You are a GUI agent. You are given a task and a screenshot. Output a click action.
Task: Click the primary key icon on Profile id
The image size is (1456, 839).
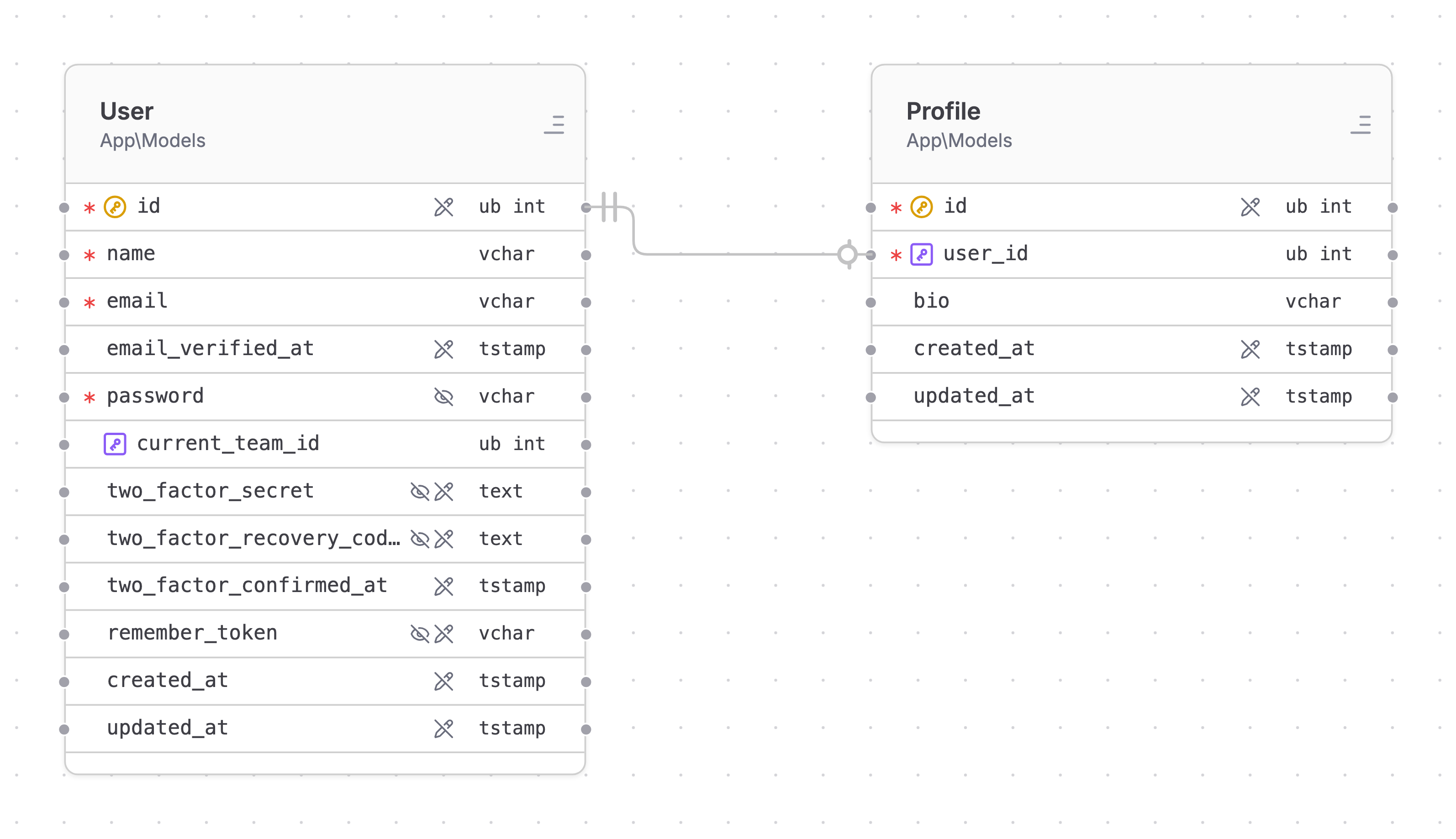[x=921, y=207]
